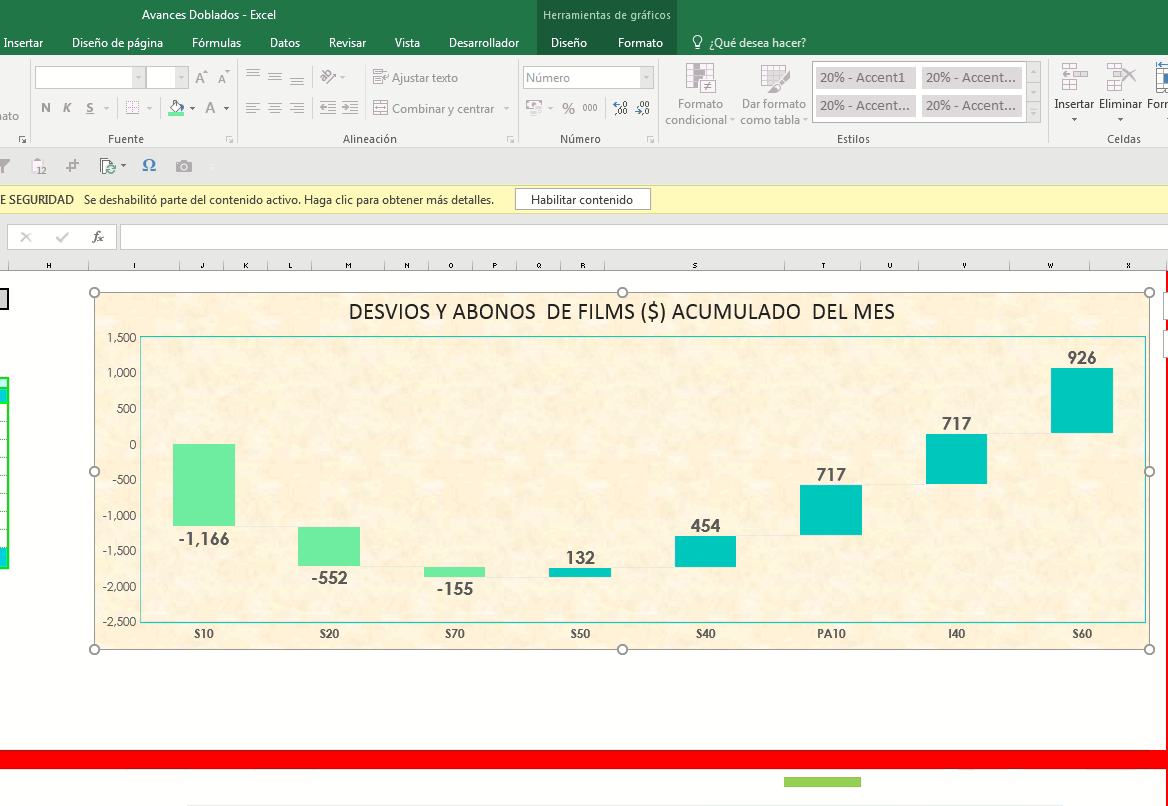Image resolution: width=1168 pixels, height=806 pixels.
Task: Click the Habilitar contenido button
Action: (582, 200)
